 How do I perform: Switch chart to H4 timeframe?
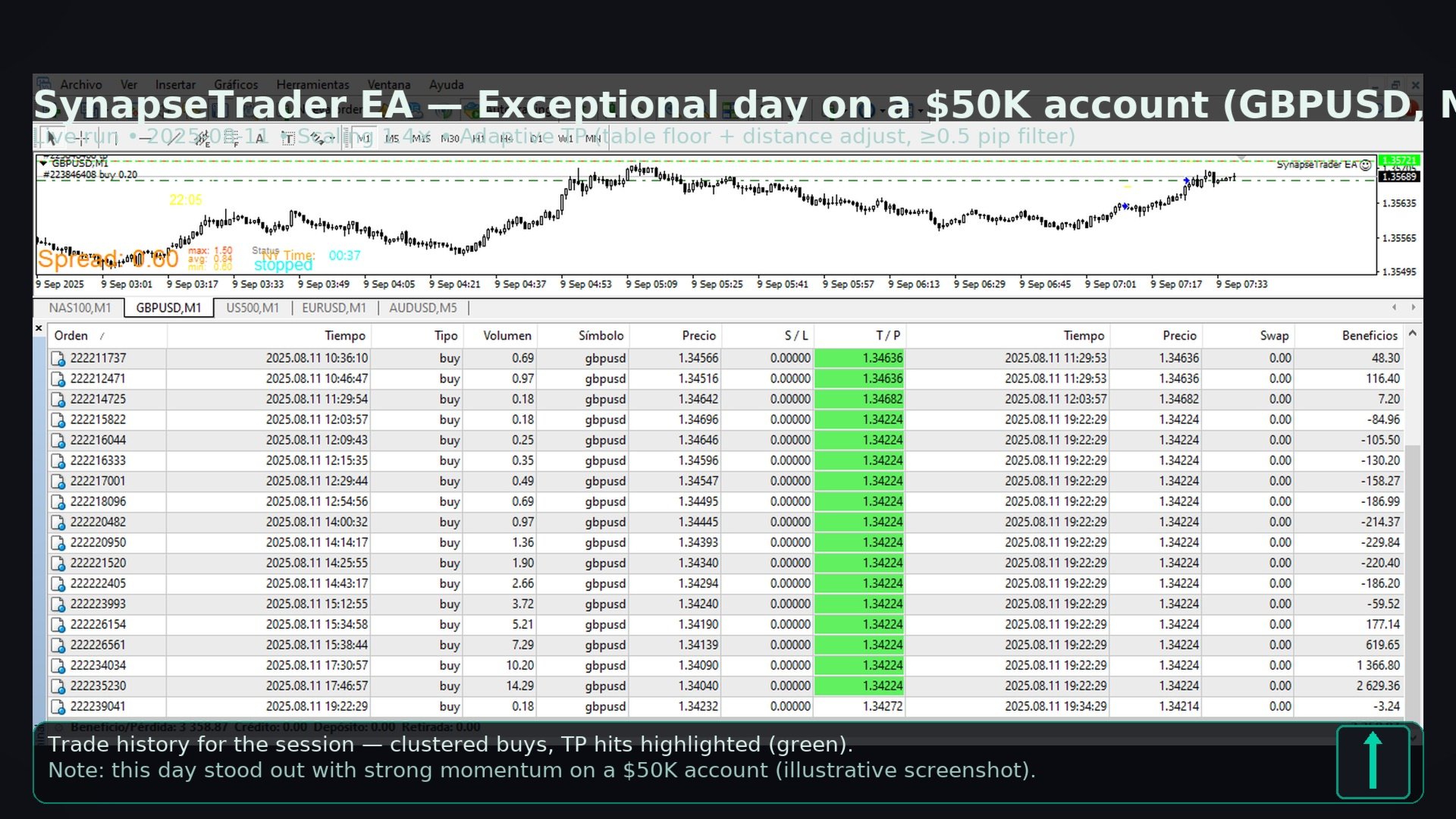tap(507, 138)
